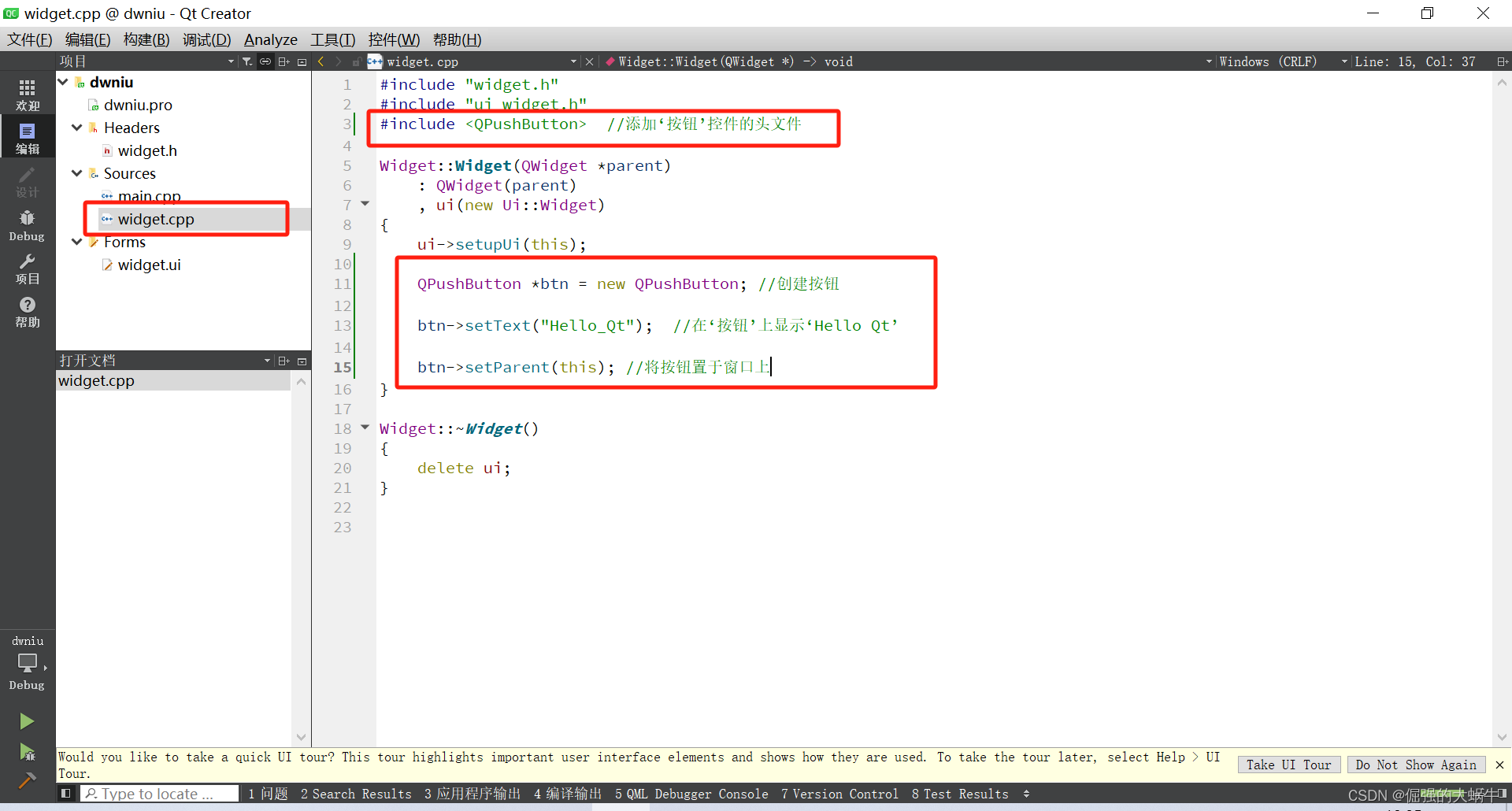Click the Type to locate search field
The width and height of the screenshot is (1512, 811).
pos(160,794)
